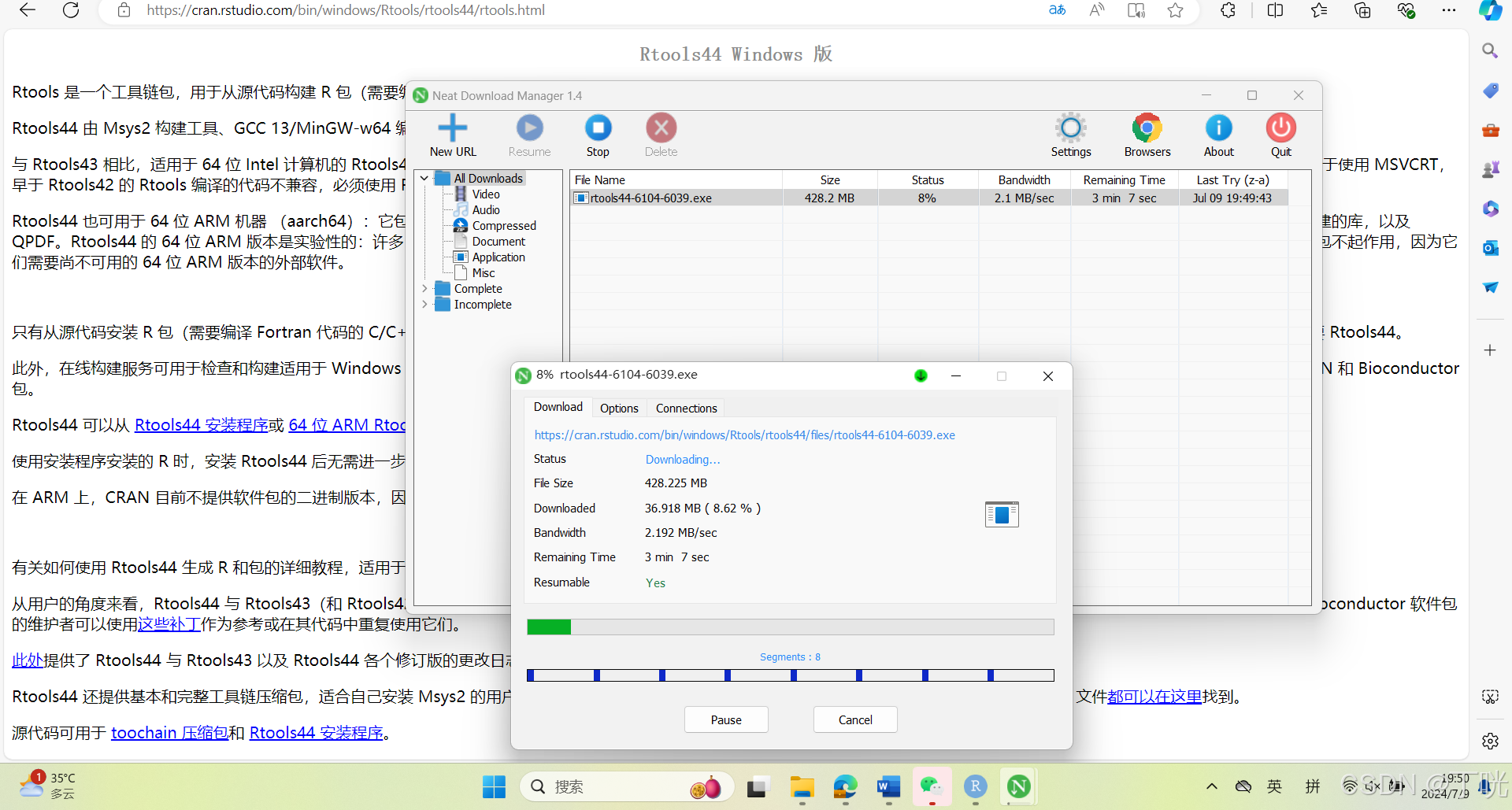Viewport: 1512px width, 810px height.
Task: Open Outlook in Edge sidebar
Action: click(1490, 248)
